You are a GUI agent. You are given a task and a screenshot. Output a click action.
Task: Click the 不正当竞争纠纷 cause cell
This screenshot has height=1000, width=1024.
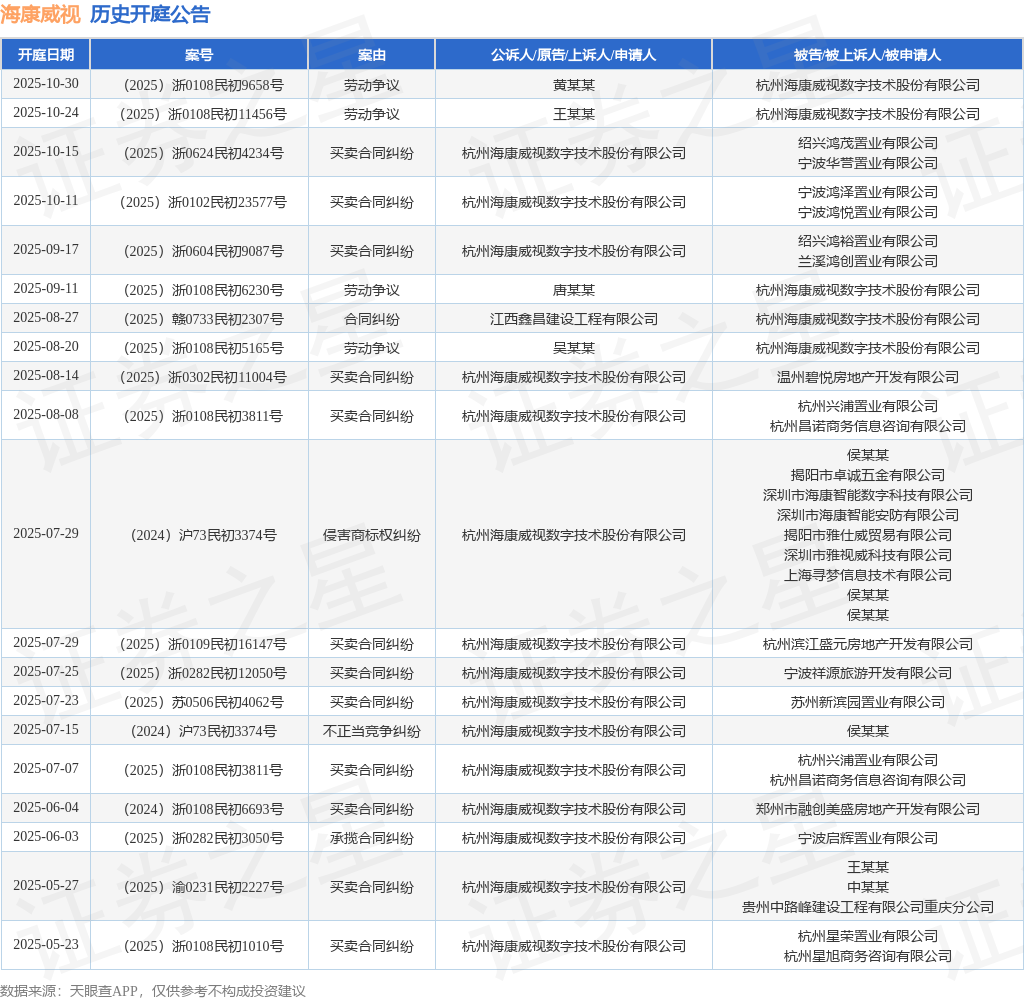372,732
